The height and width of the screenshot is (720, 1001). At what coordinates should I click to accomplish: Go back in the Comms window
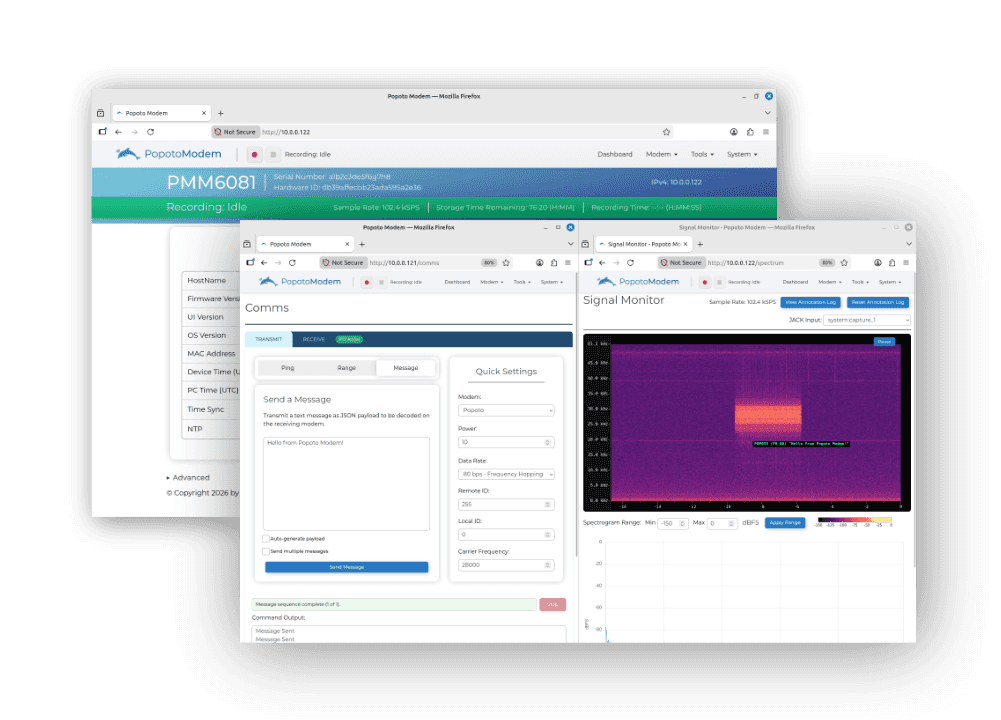click(264, 263)
